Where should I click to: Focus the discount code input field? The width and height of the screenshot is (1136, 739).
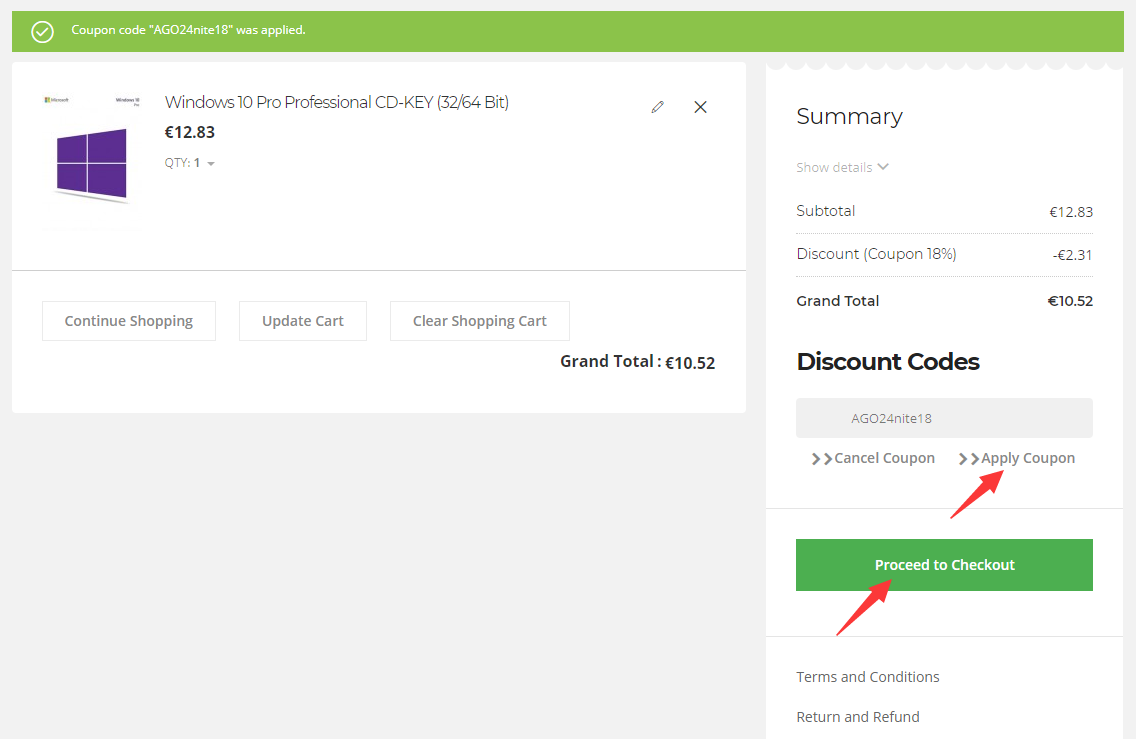coord(944,418)
